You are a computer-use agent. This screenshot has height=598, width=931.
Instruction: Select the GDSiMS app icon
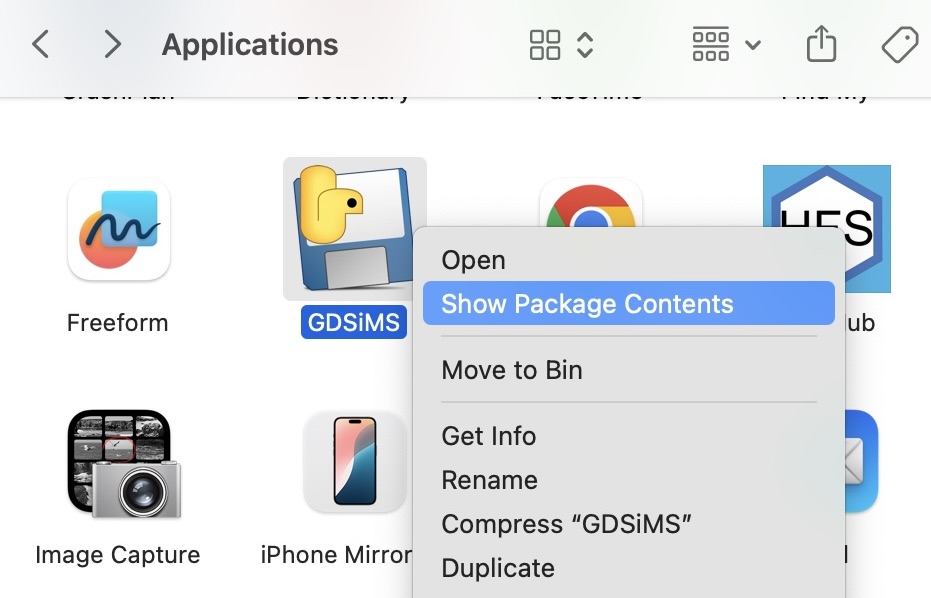click(x=353, y=229)
